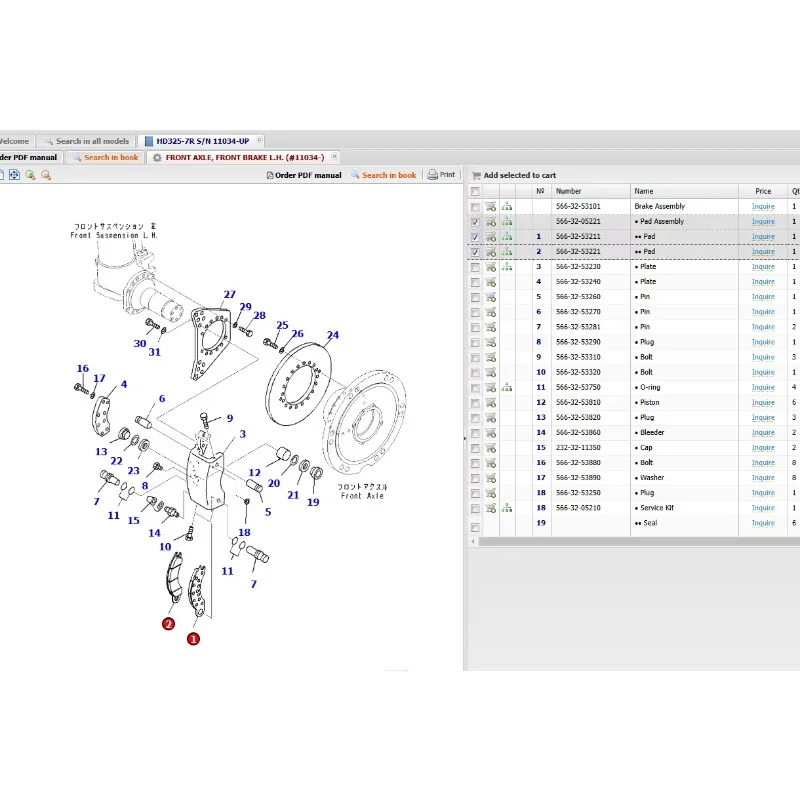Switch to the HD325-7R S/N 11034-UP tab
The width and height of the screenshot is (800, 800).
[202, 141]
